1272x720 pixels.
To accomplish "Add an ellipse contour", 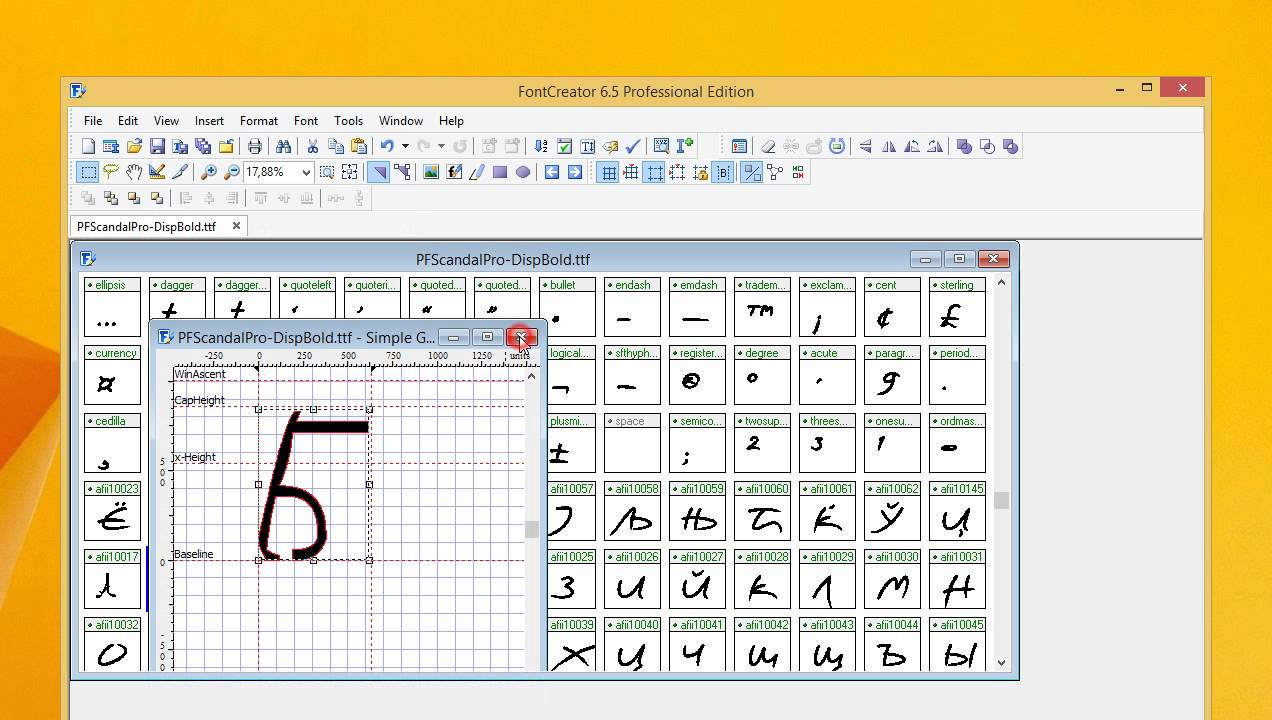I will [x=523, y=172].
